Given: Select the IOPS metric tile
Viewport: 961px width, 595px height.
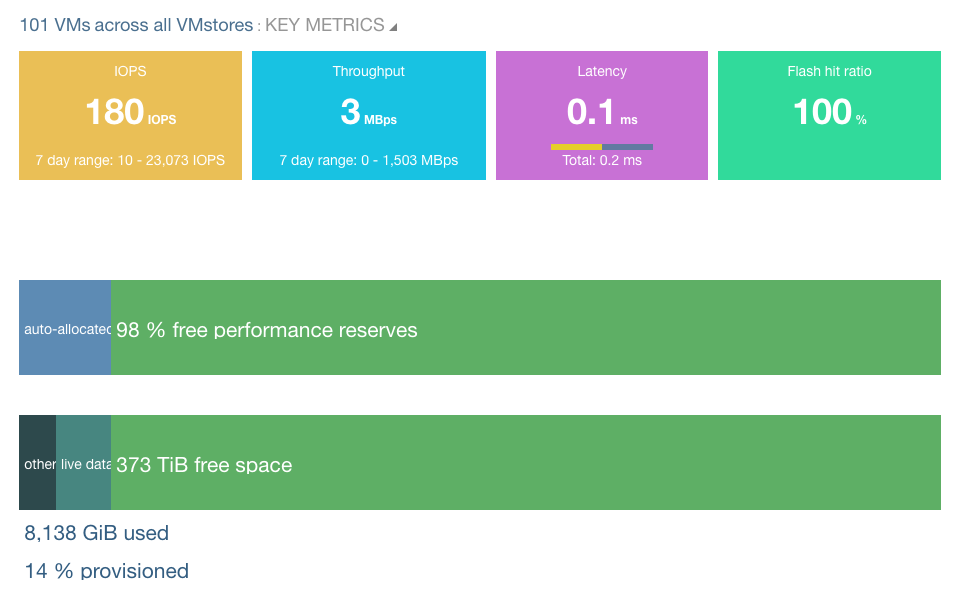Looking at the screenshot, I should [x=130, y=114].
